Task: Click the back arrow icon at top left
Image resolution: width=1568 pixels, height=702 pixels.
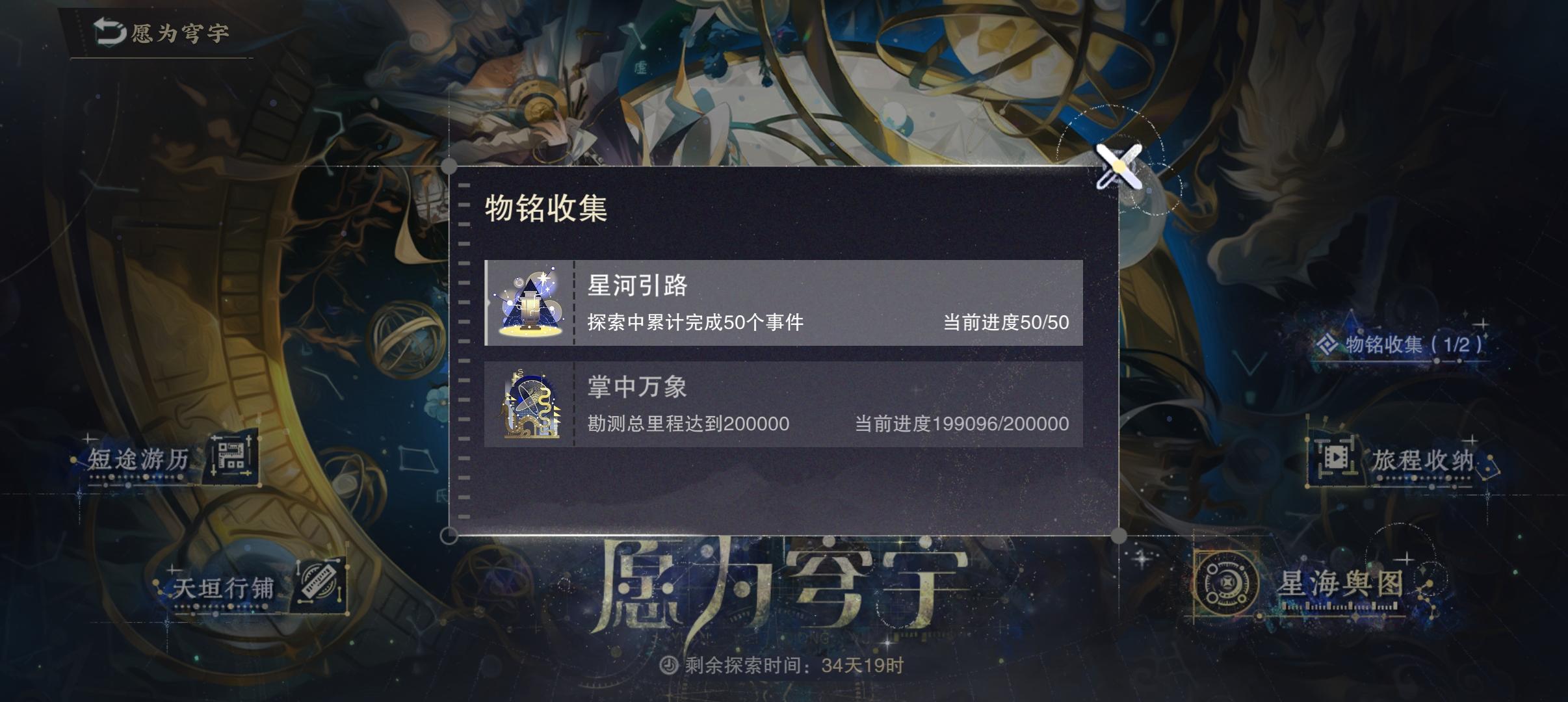Action: point(109,32)
